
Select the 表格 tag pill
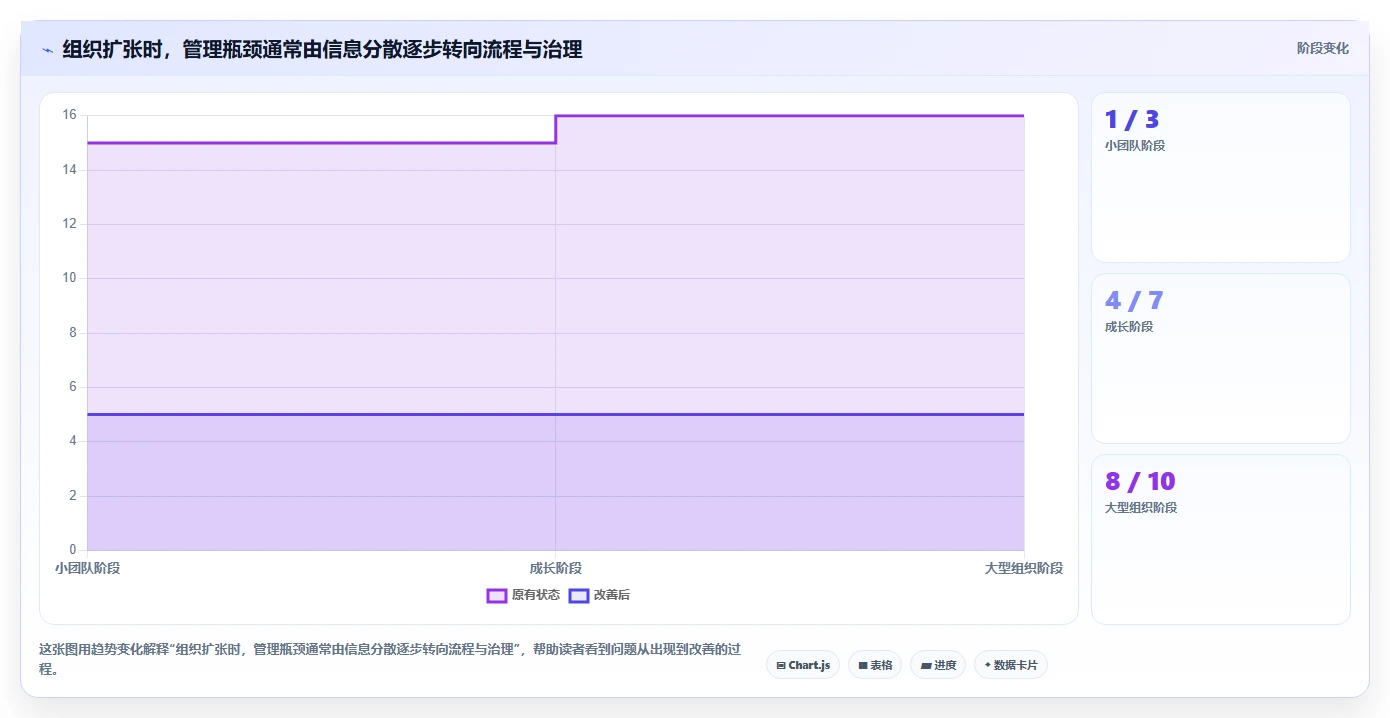point(875,665)
